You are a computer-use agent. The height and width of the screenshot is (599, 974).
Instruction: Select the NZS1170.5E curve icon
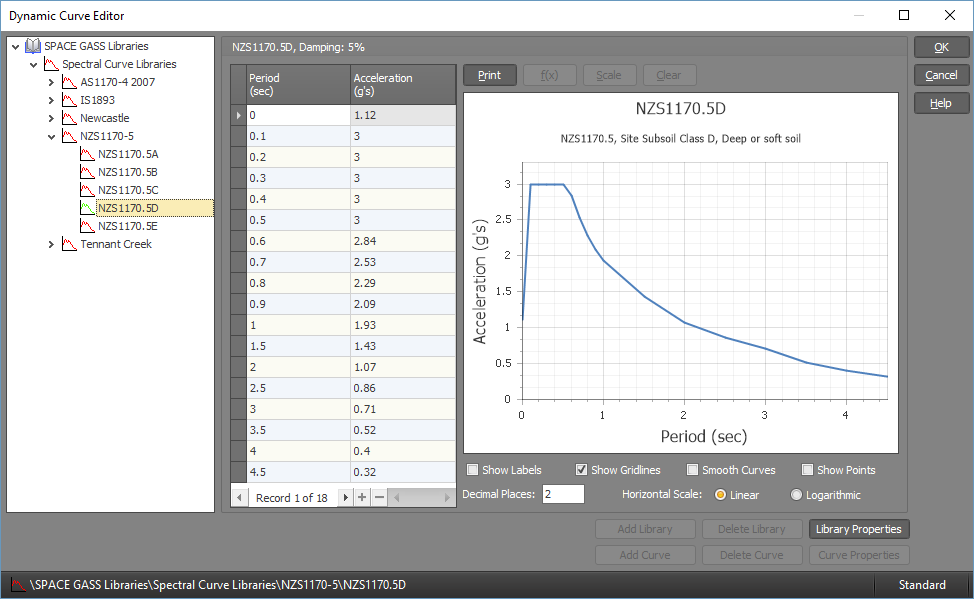click(x=87, y=226)
